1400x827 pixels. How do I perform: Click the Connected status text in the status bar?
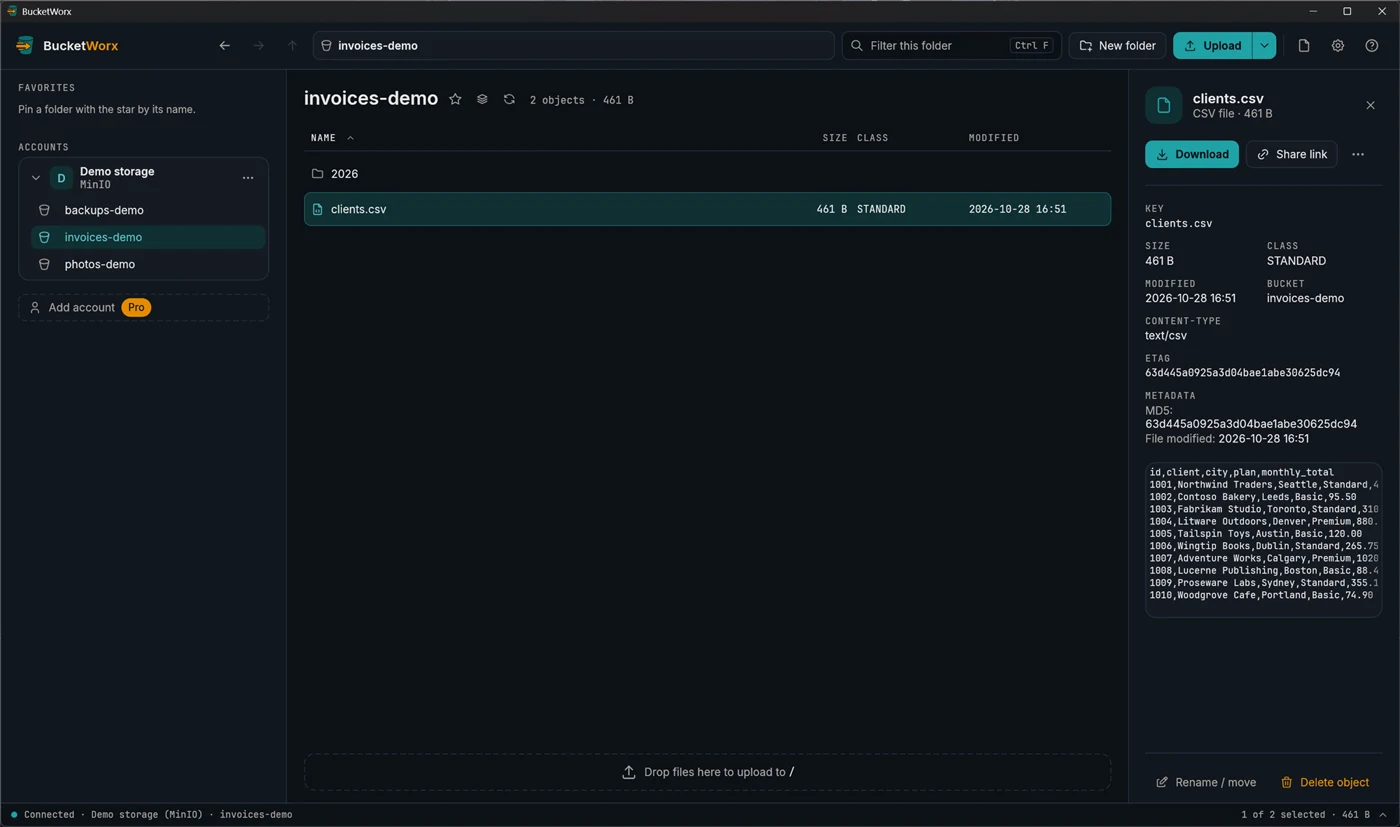tap(49, 814)
